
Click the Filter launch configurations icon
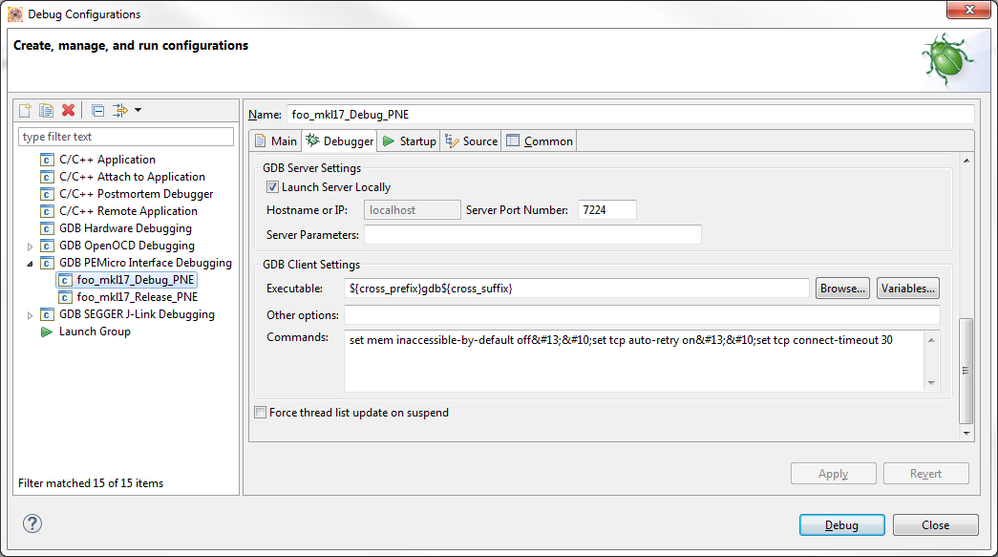pos(120,110)
